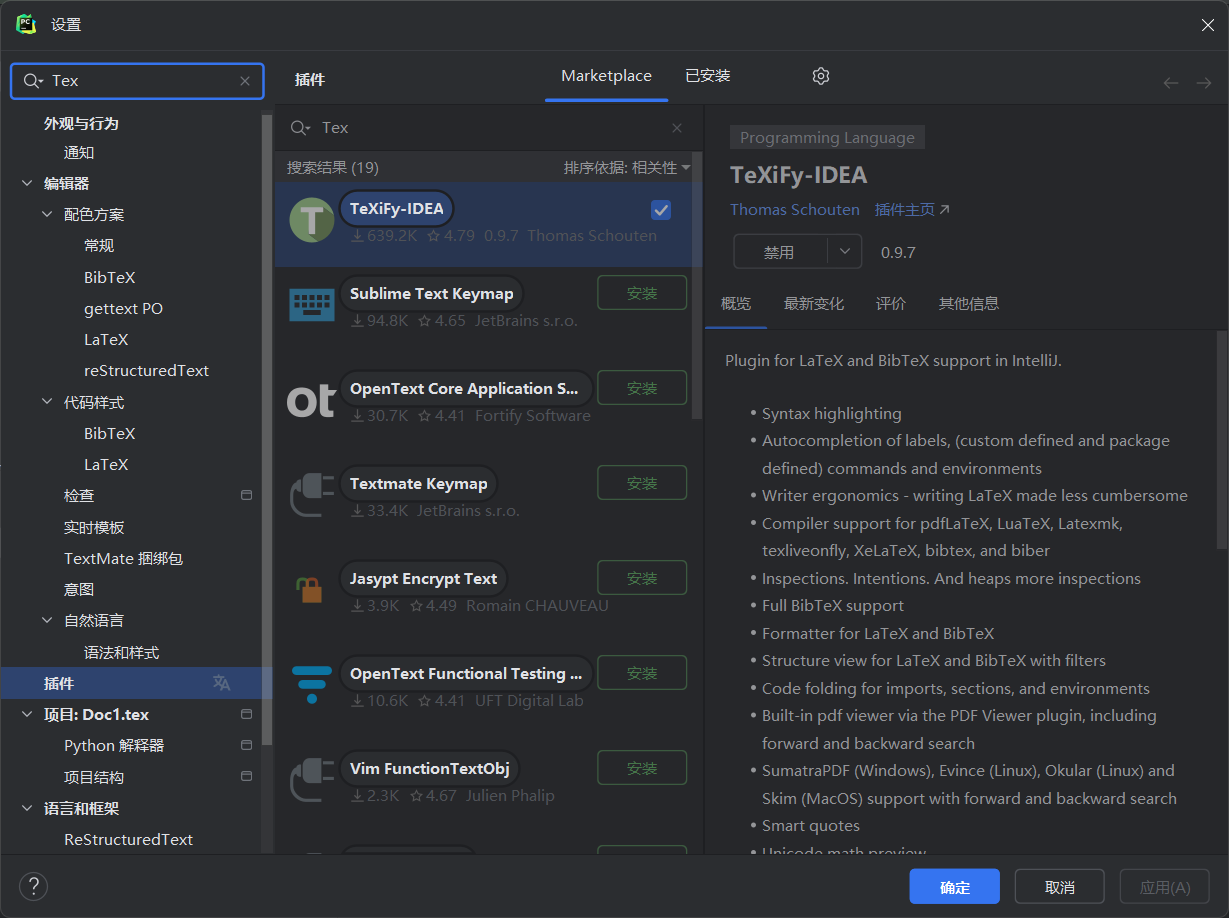Click the settings search magnifier icon

32,81
